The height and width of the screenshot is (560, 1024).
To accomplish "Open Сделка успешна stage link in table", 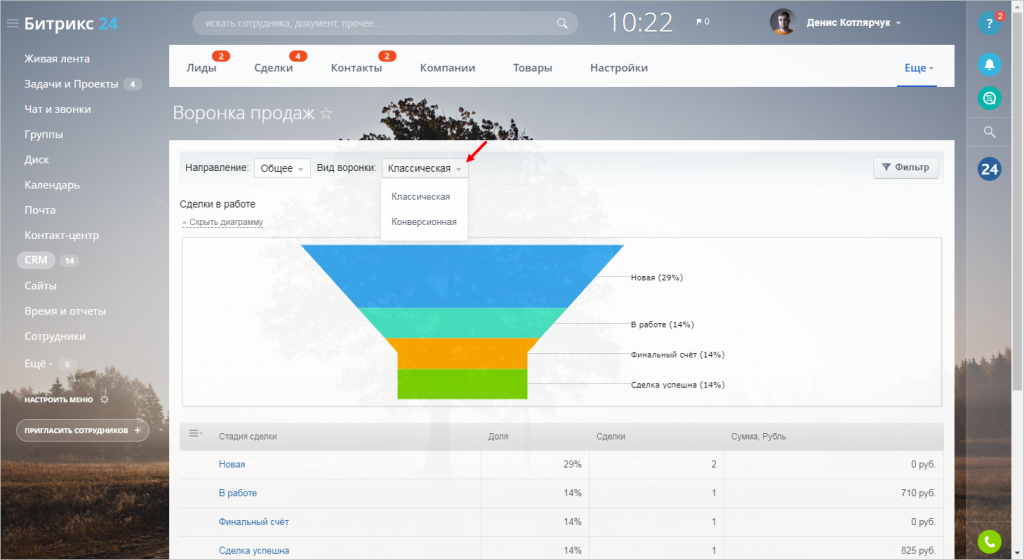I will coord(253,550).
